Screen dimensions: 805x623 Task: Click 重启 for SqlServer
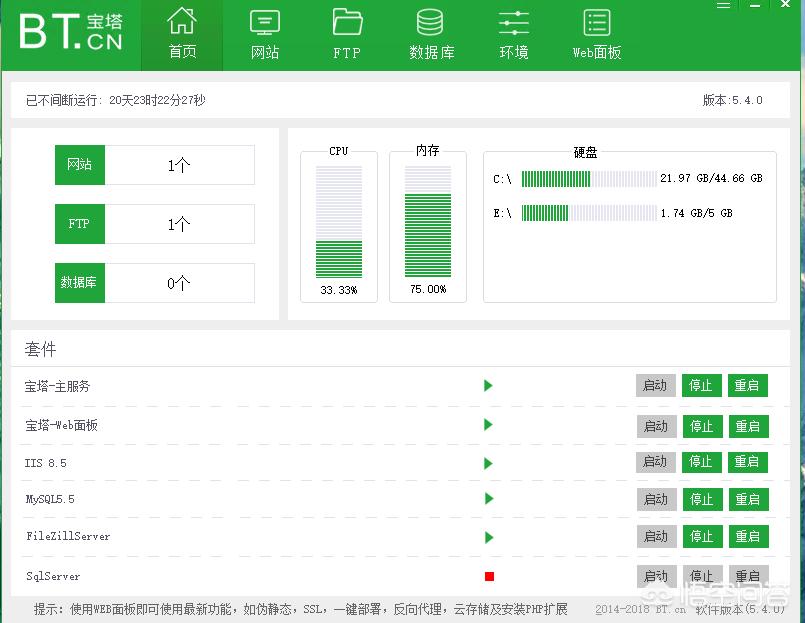[749, 576]
